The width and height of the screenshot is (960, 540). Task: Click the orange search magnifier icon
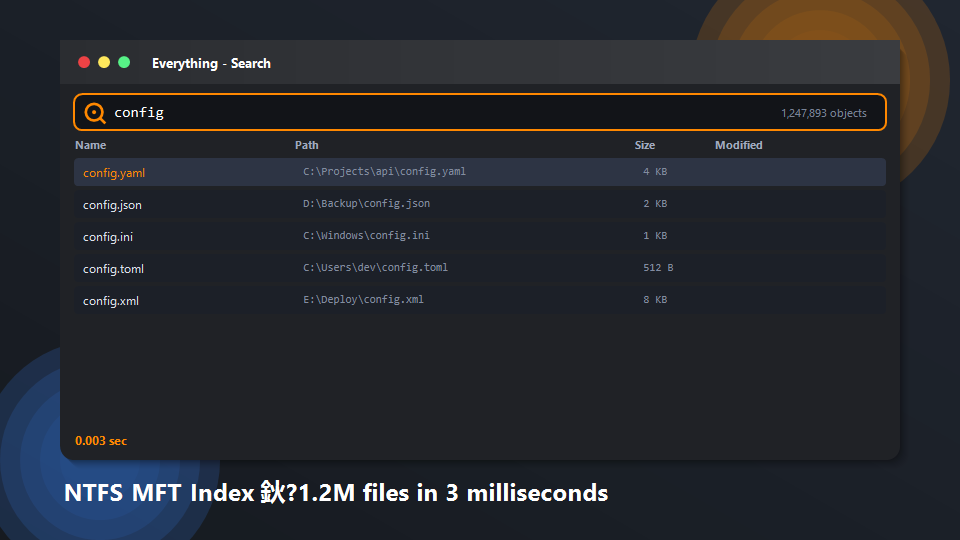coord(95,113)
